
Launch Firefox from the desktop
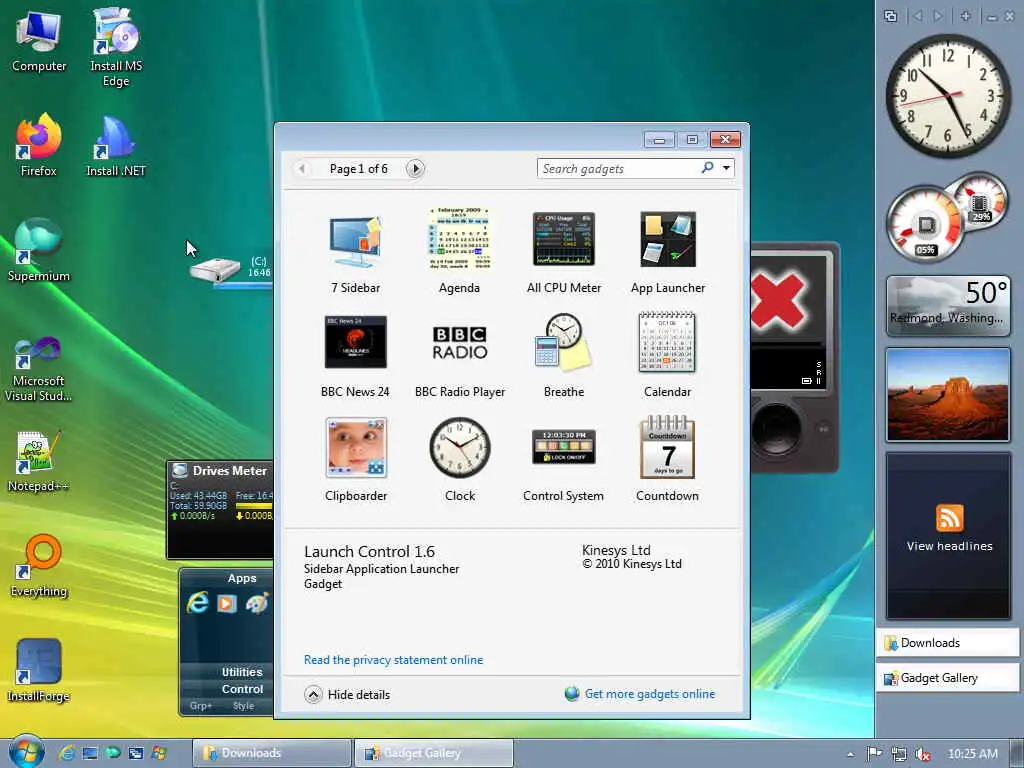[39, 145]
